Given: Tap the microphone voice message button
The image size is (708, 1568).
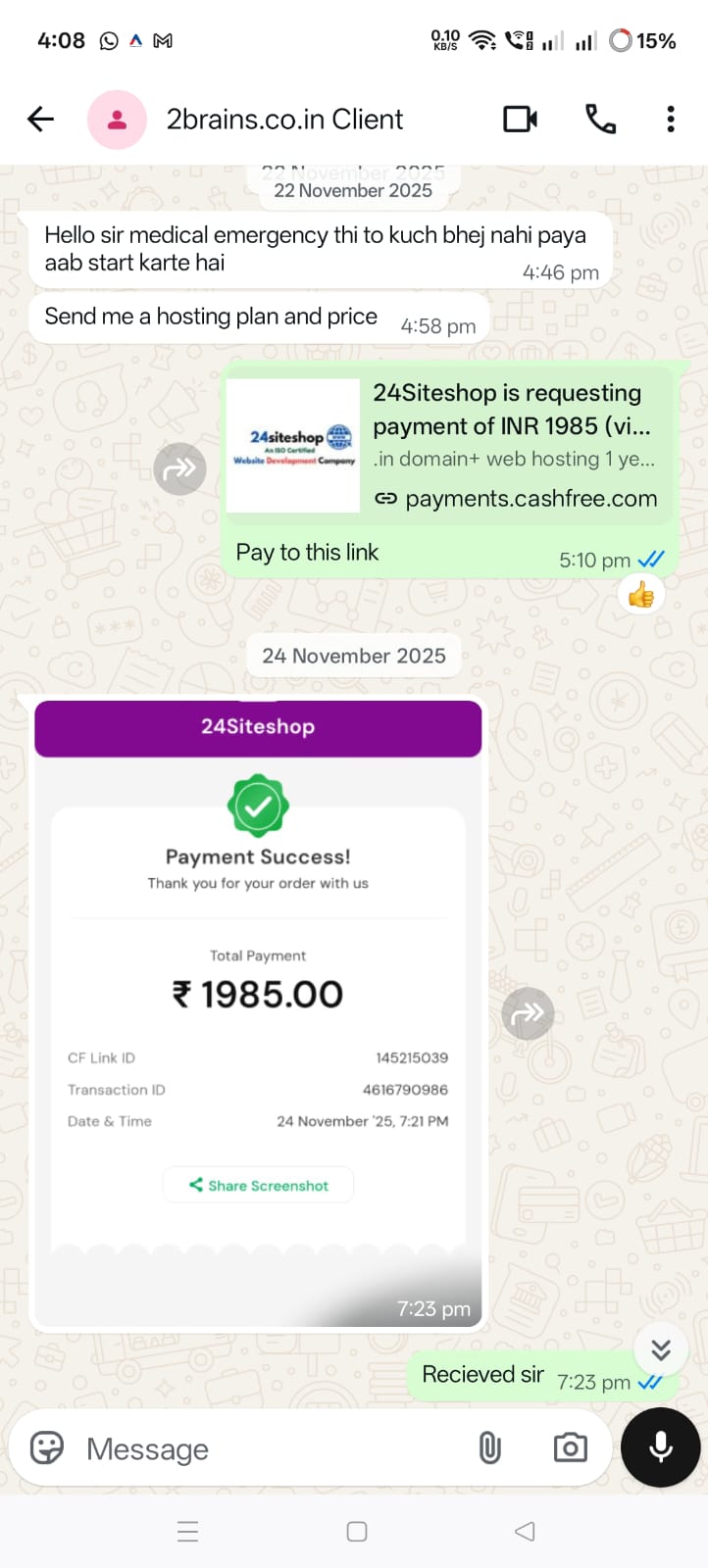Looking at the screenshot, I should 661,1448.
